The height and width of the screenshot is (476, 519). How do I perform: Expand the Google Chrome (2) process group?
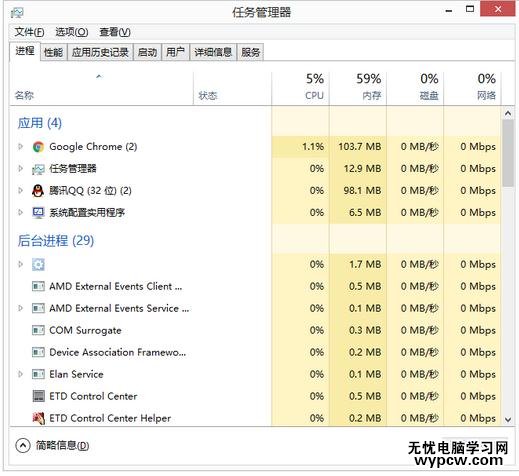tap(20, 146)
